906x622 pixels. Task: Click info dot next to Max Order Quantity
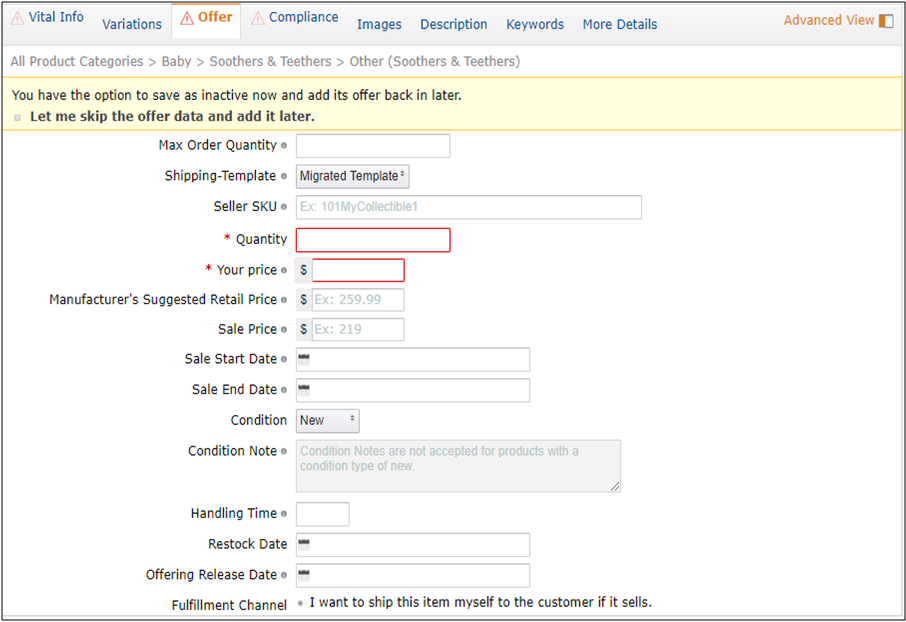[284, 146]
